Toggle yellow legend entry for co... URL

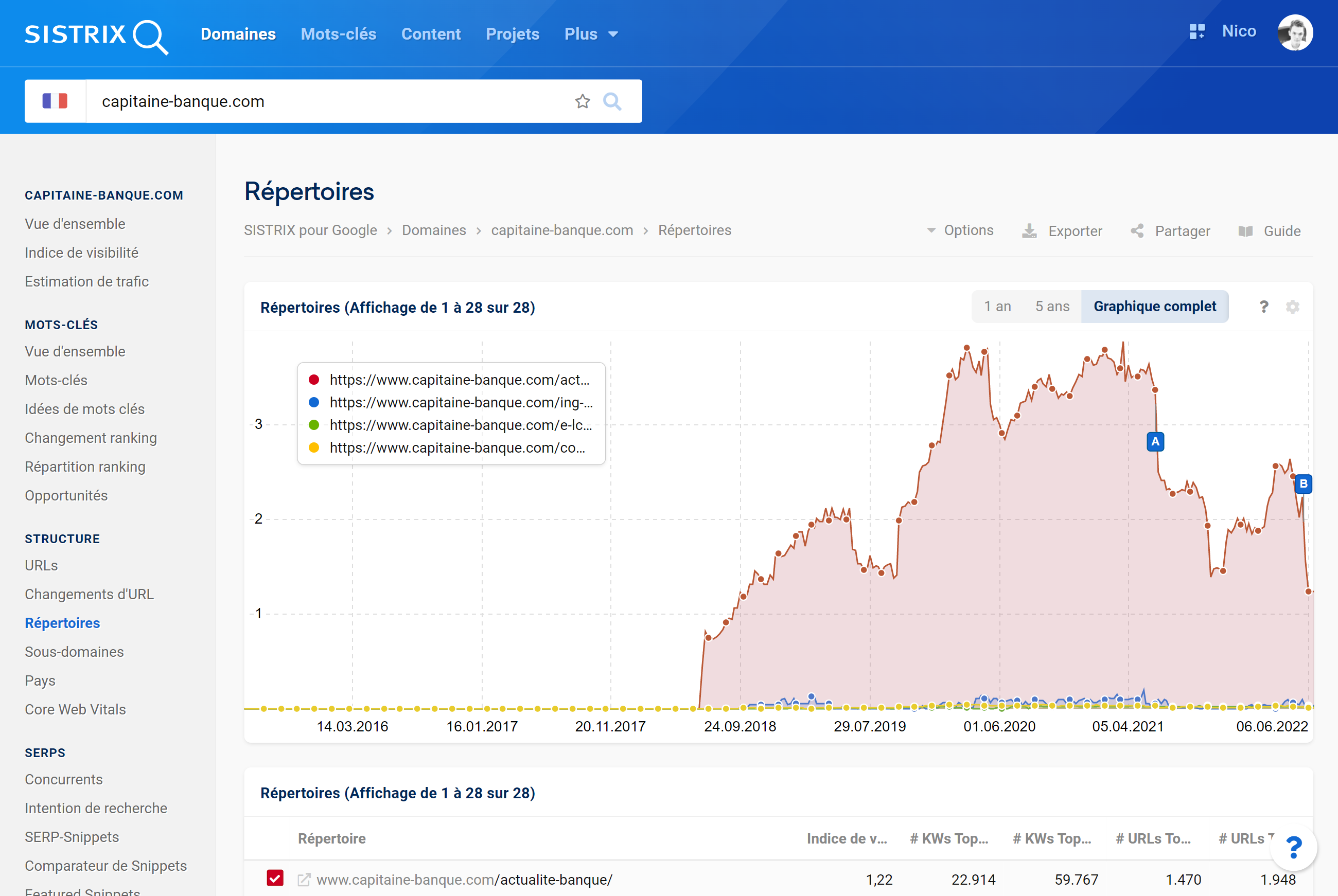(x=447, y=448)
